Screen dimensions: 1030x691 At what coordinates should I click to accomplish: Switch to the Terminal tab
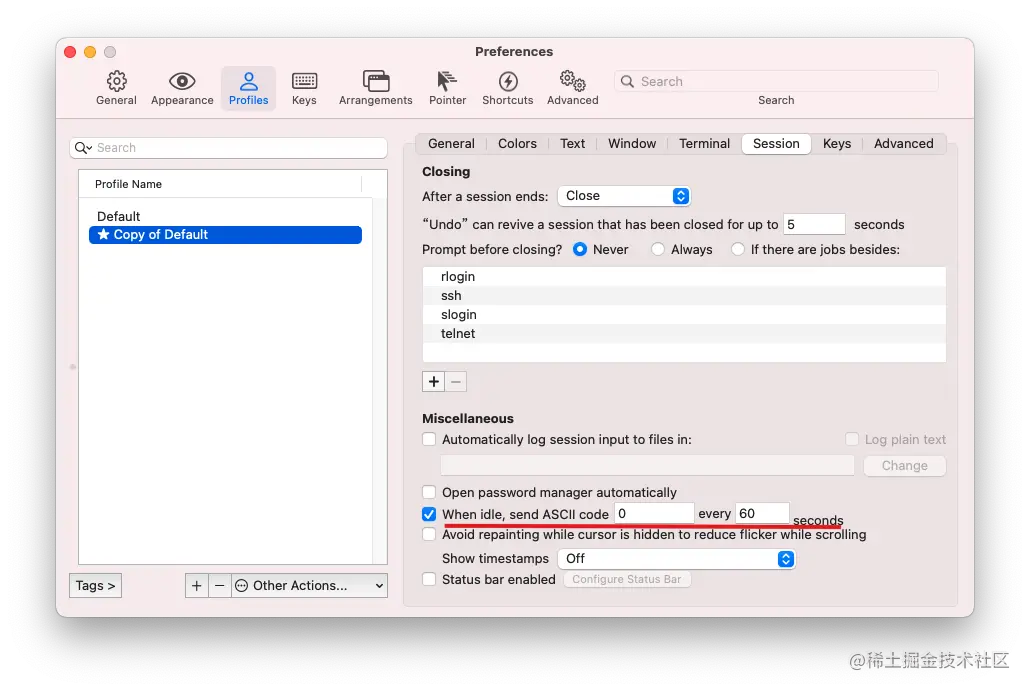tap(704, 143)
